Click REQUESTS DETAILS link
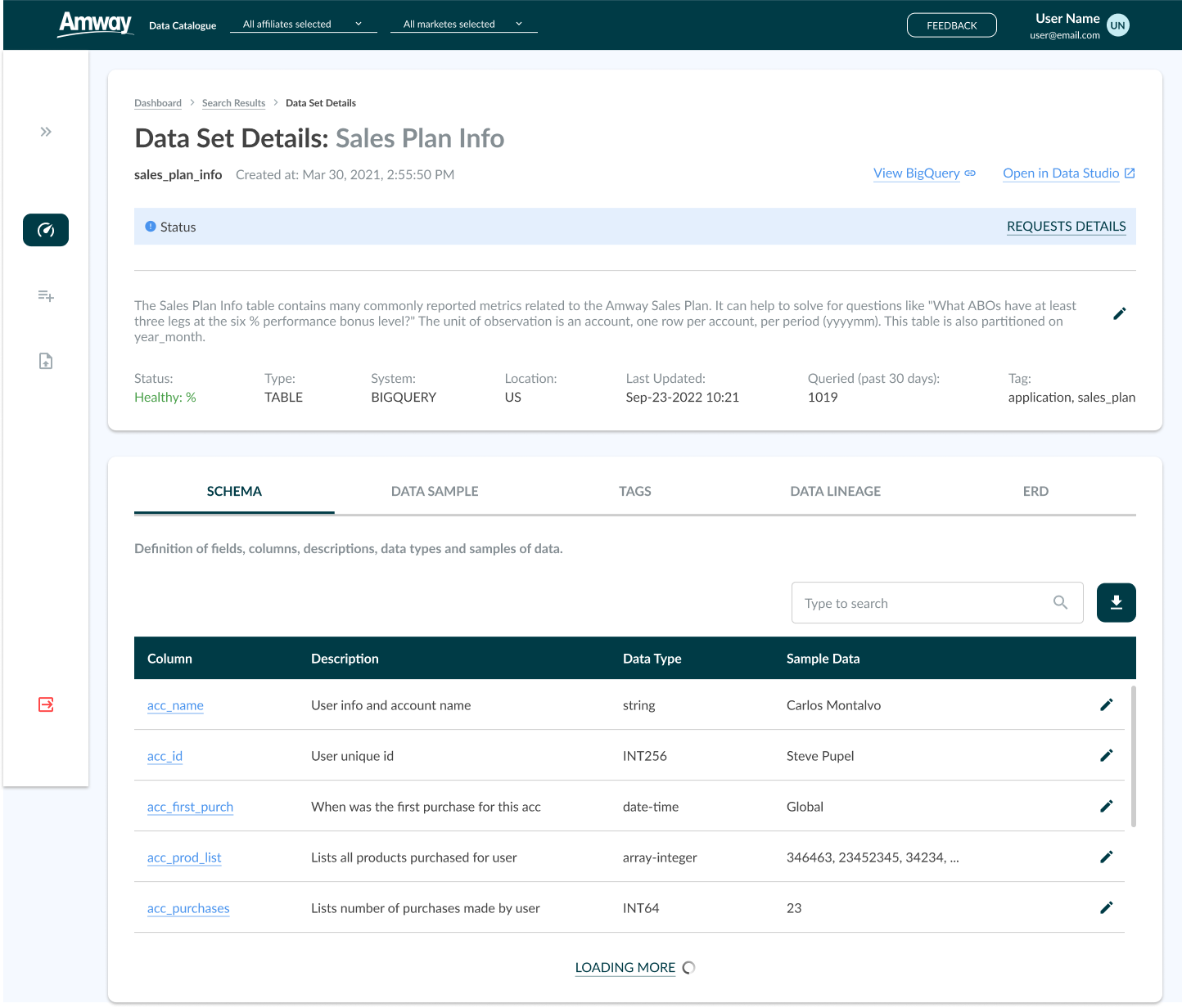 pyautogui.click(x=1066, y=227)
